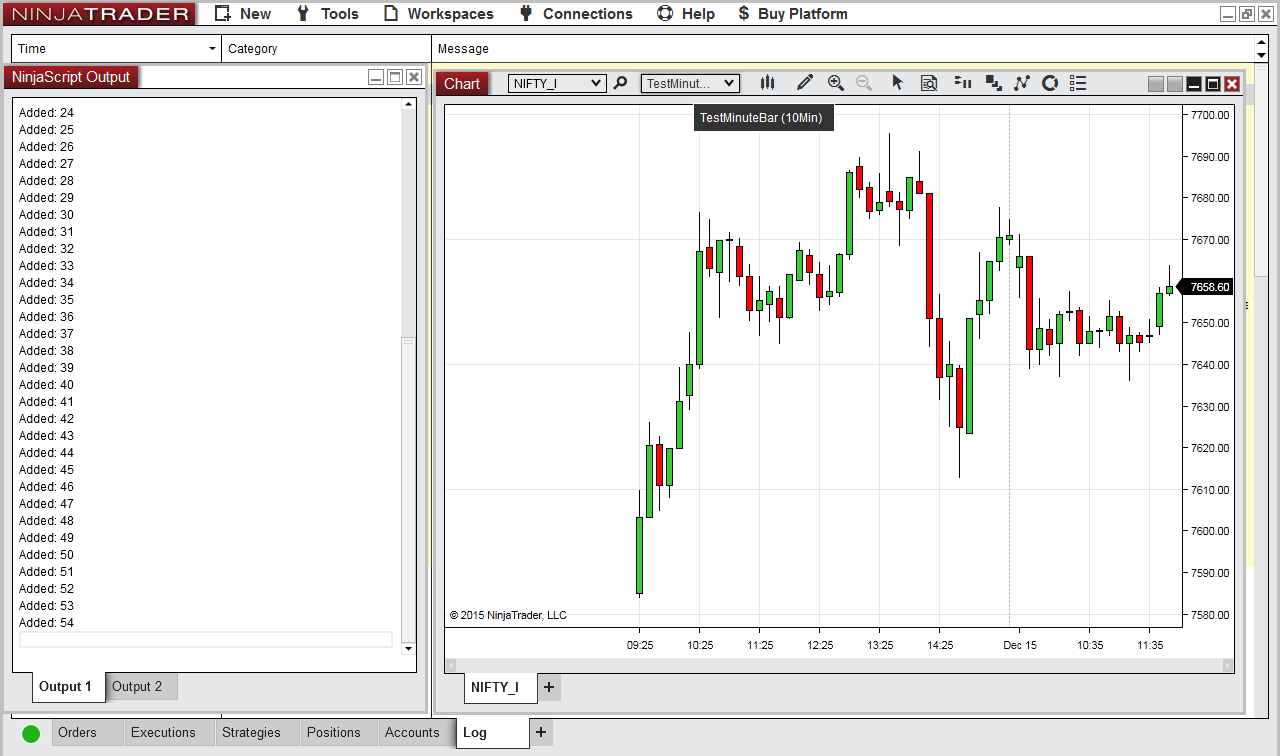Click the Message column header

tap(842, 49)
